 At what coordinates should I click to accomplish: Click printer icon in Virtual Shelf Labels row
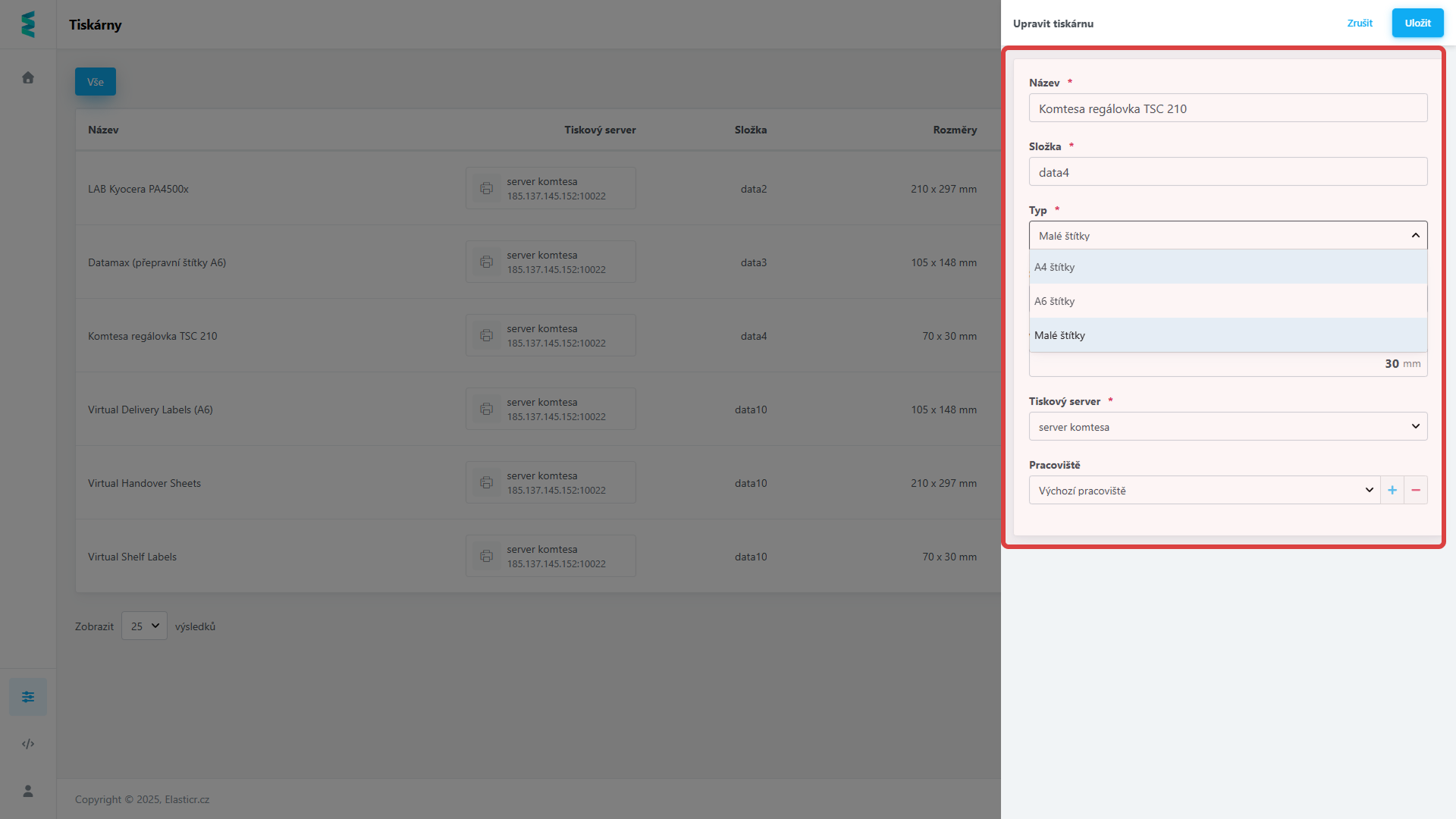[x=486, y=556]
